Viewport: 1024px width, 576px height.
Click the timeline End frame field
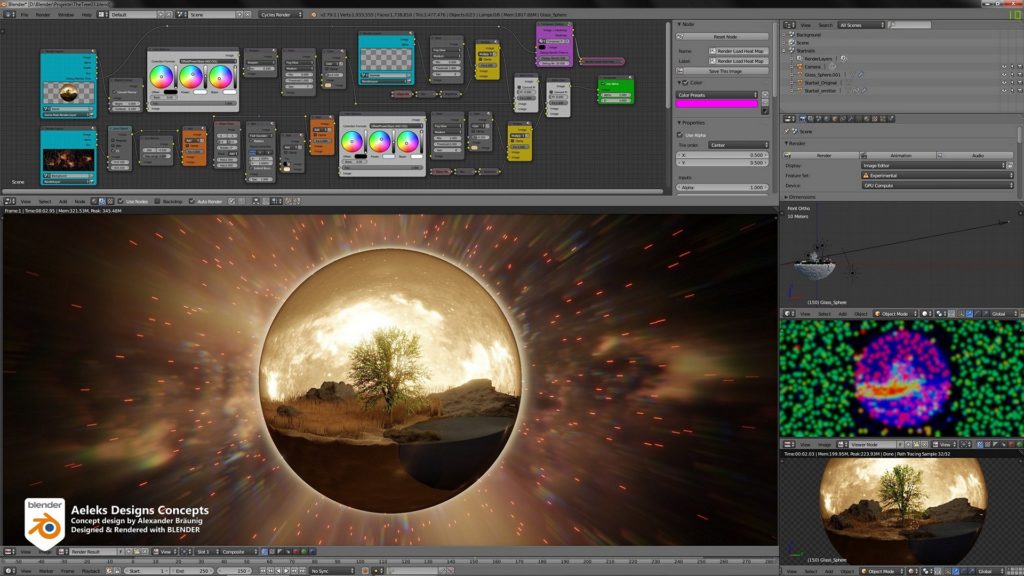pos(193,571)
